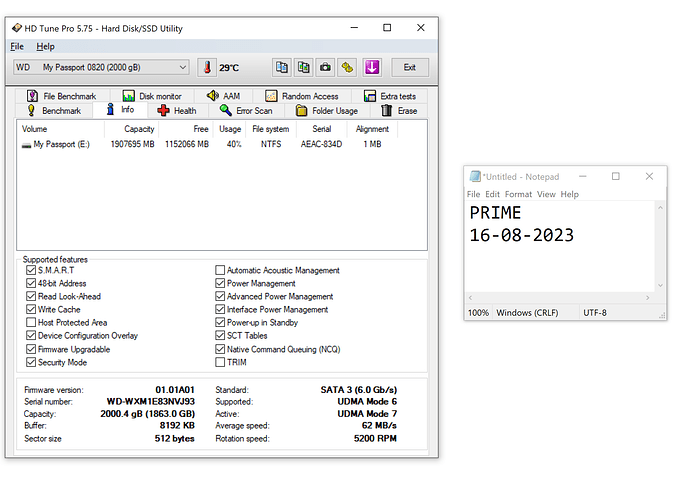Toggle the Native Command Queuing (NCQ) checkbox
Image resolution: width=690 pixels, height=480 pixels.
(220, 349)
